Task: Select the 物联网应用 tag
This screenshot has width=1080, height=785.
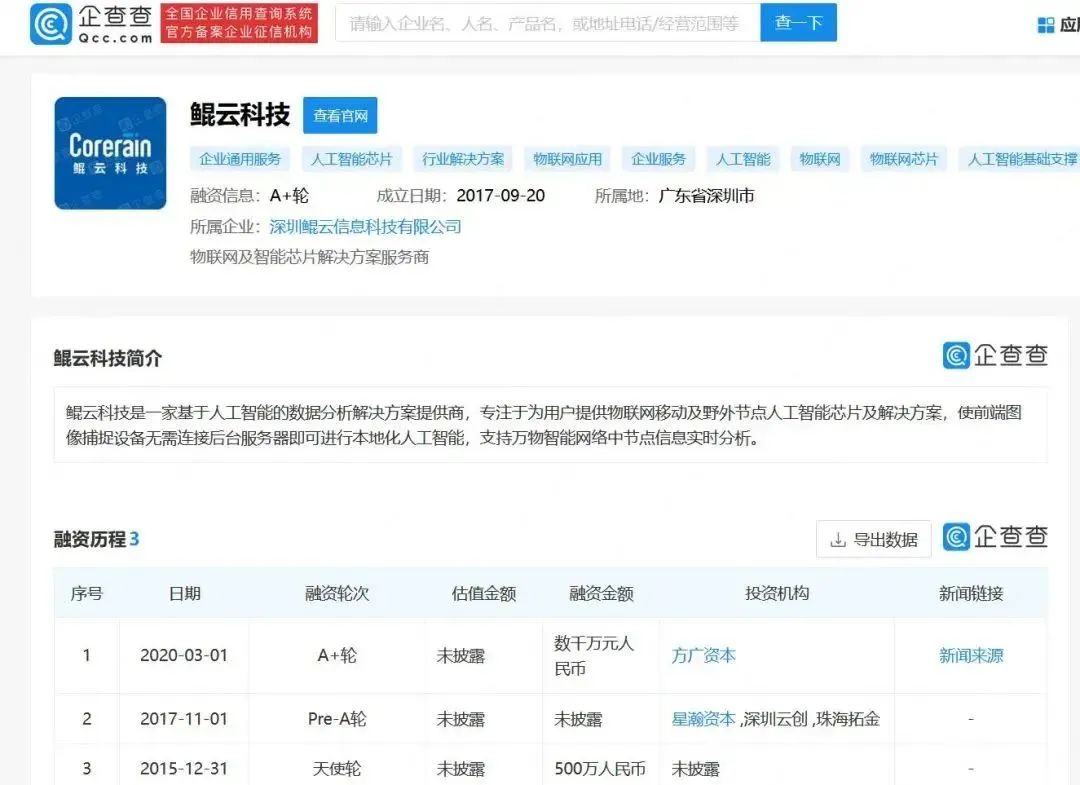Action: (567, 158)
